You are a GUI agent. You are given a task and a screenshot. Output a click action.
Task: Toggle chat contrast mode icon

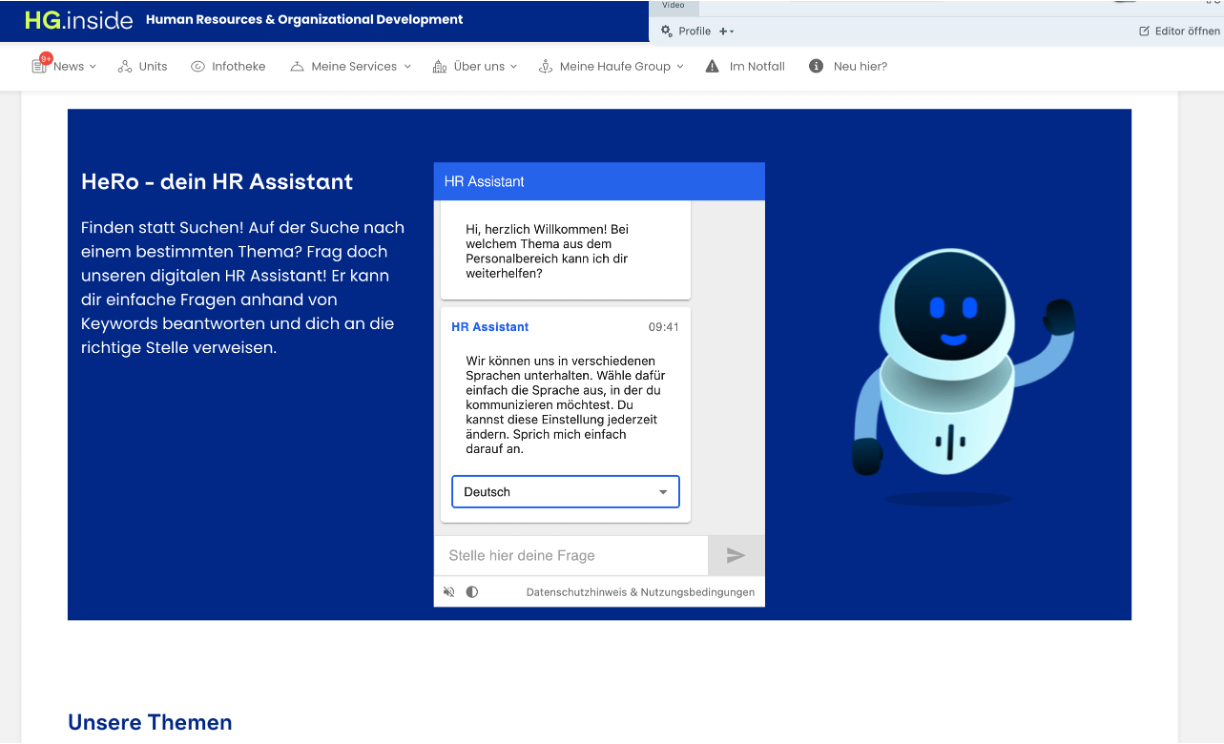tap(472, 592)
